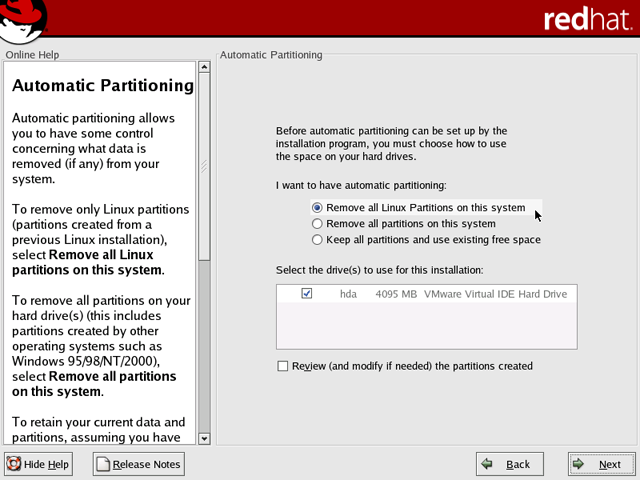The width and height of the screenshot is (640, 480).
Task: Click the redhat wordmark in the header
Action: click(586, 20)
